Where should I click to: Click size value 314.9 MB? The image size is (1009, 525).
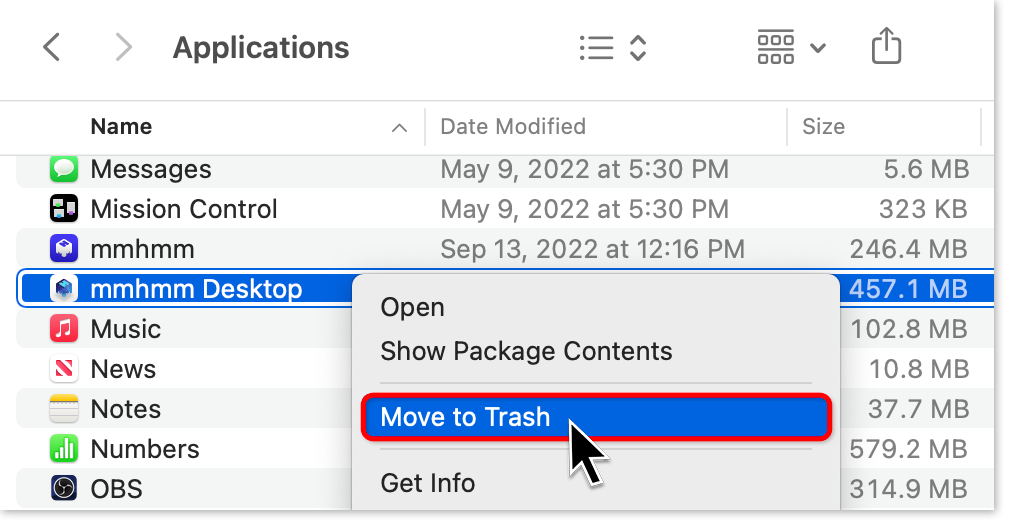pos(909,488)
